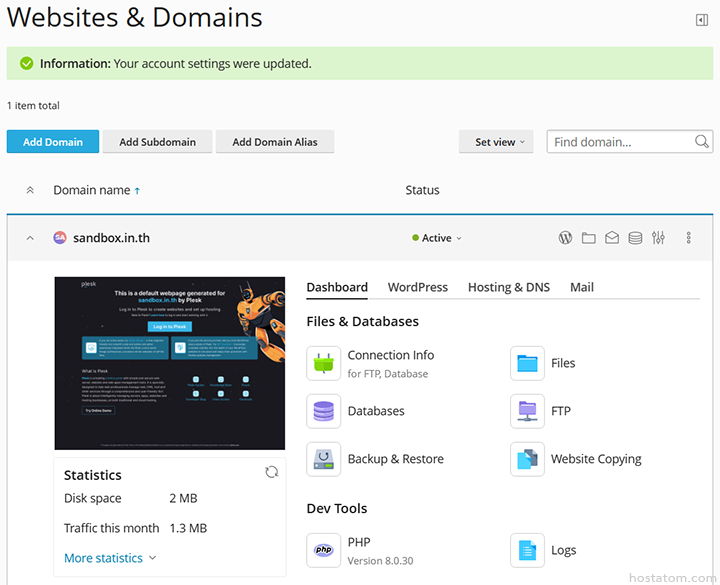Toggle the side panel icon at top right

tap(702, 20)
